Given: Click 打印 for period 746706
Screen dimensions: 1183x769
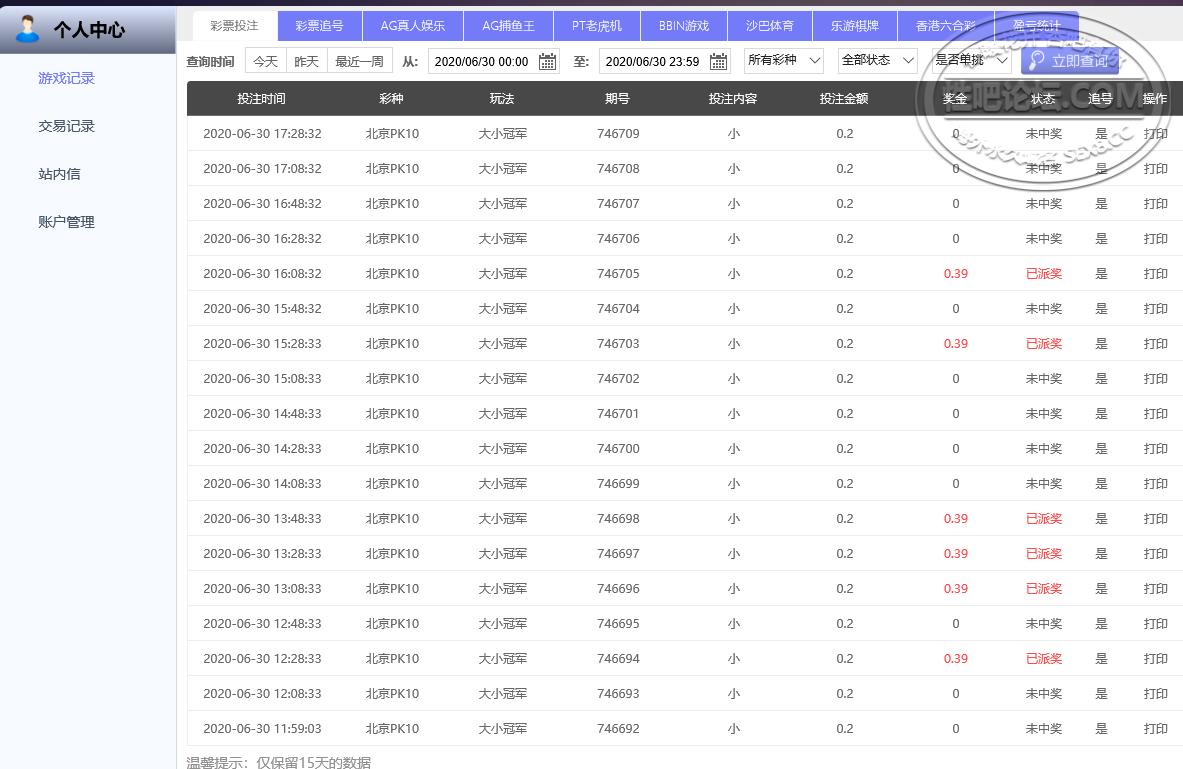Looking at the screenshot, I should [1155, 238].
